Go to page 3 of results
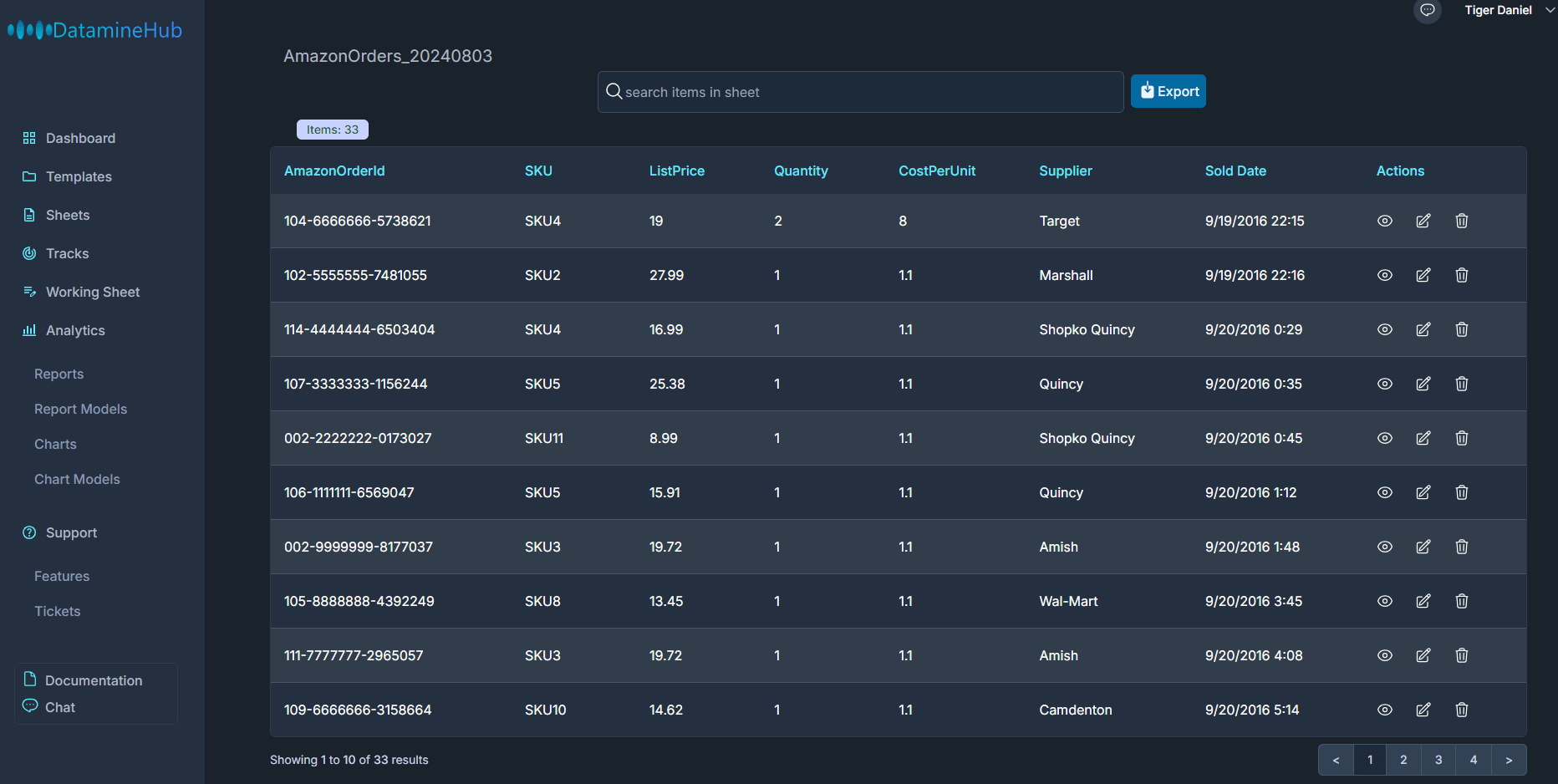Screen dimensions: 1558x784 click(1438, 760)
